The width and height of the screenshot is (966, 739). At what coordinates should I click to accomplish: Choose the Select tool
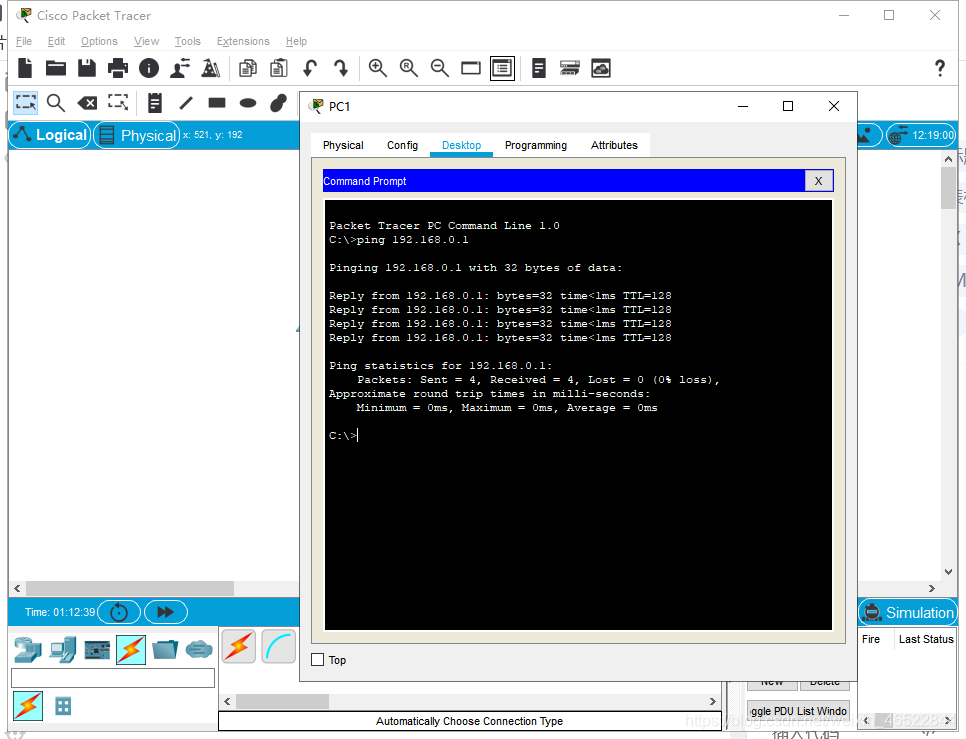pyautogui.click(x=25, y=103)
